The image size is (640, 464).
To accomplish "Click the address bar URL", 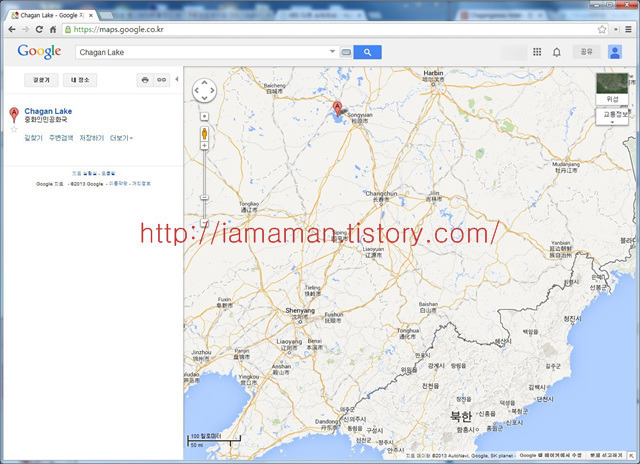I will 118,29.
